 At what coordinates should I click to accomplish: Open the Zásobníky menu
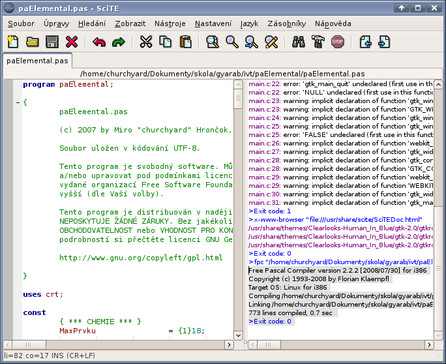[287, 24]
